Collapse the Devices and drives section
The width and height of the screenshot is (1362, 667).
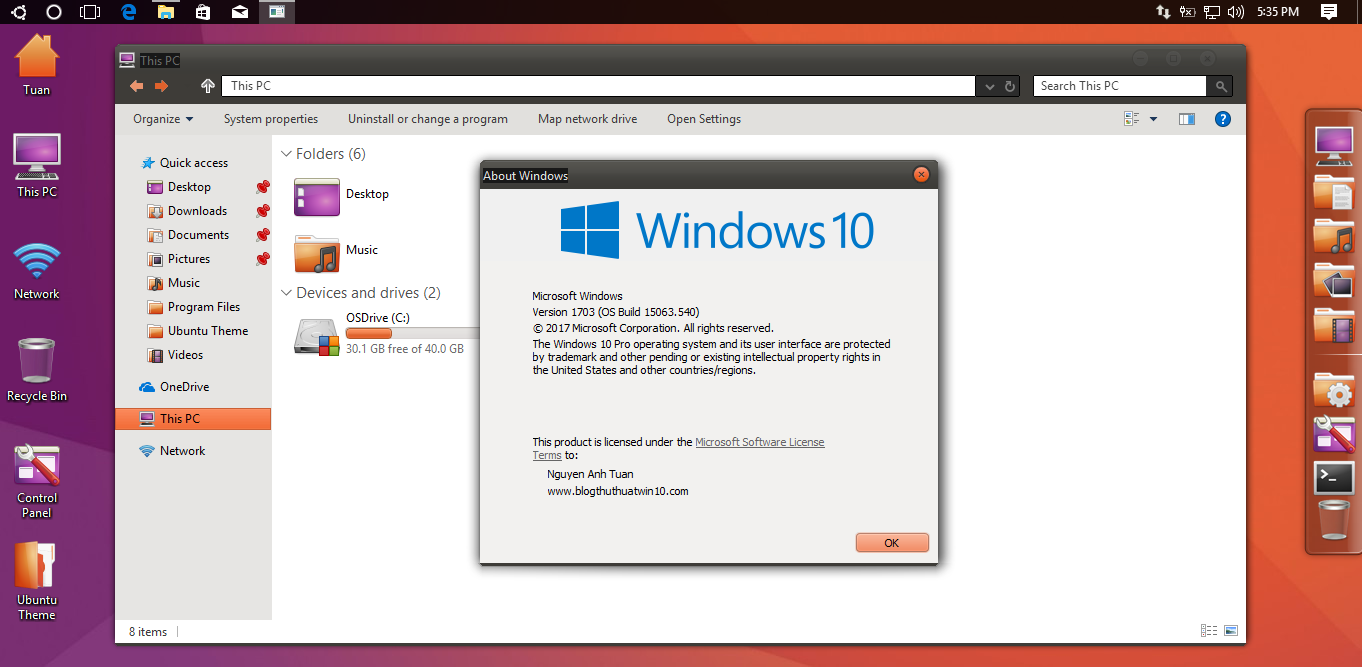[287, 292]
